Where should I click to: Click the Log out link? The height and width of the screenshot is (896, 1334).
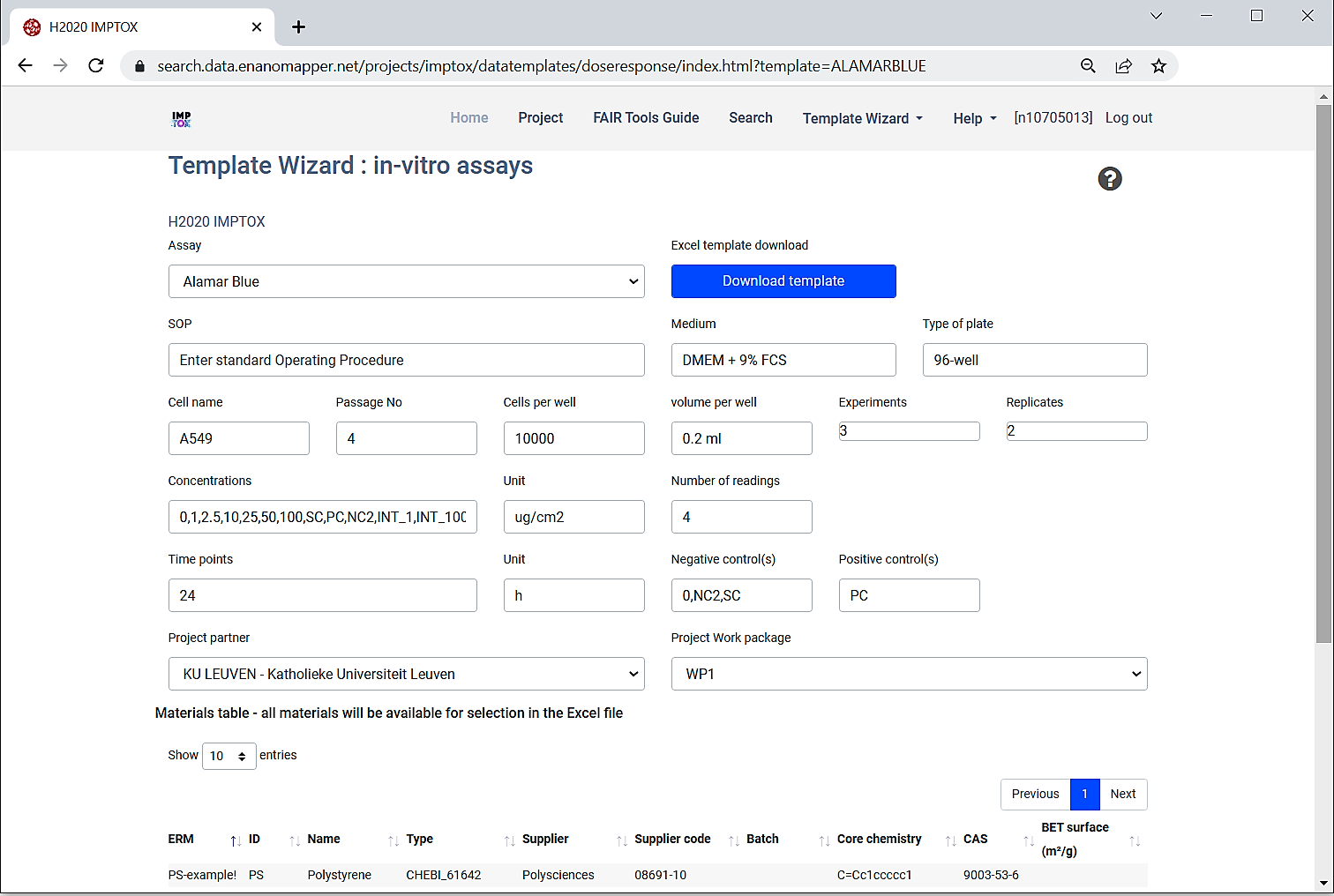[1128, 118]
